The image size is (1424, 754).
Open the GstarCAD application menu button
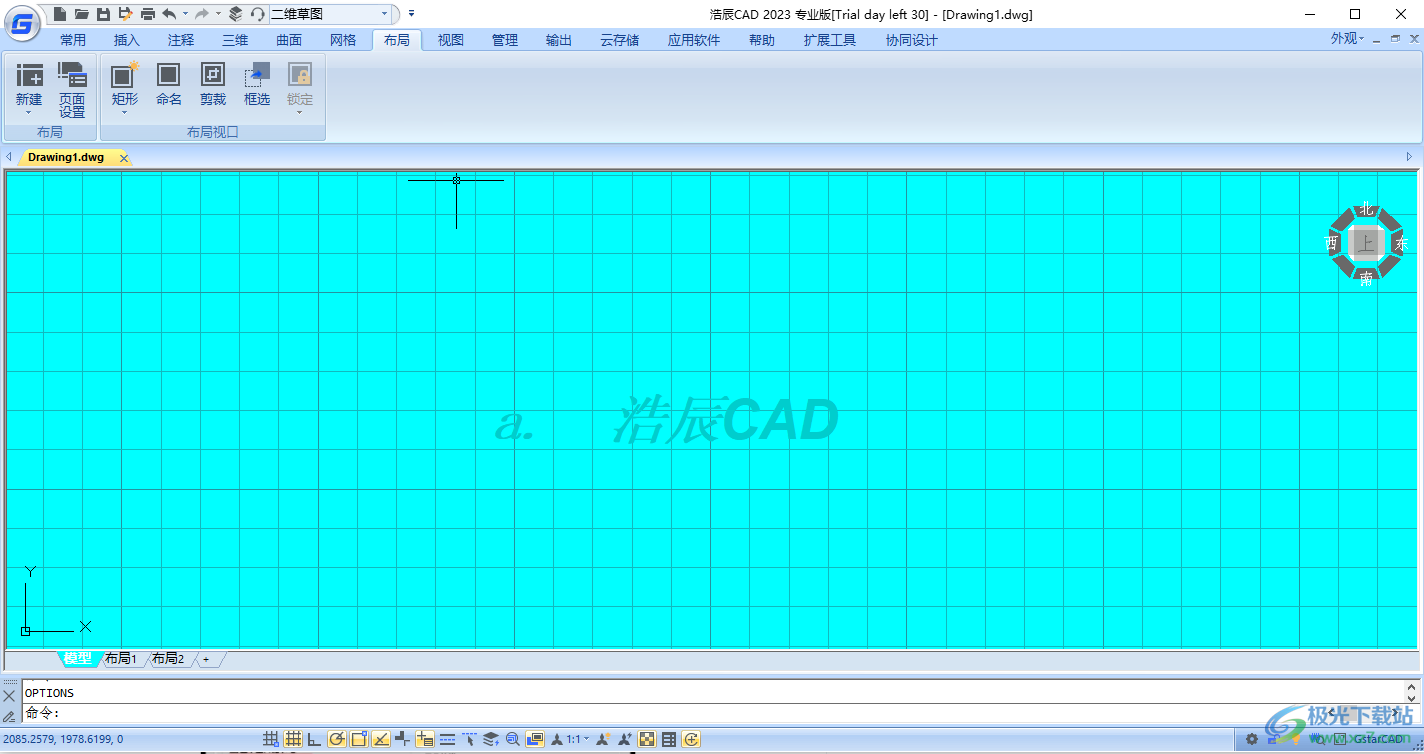click(22, 23)
